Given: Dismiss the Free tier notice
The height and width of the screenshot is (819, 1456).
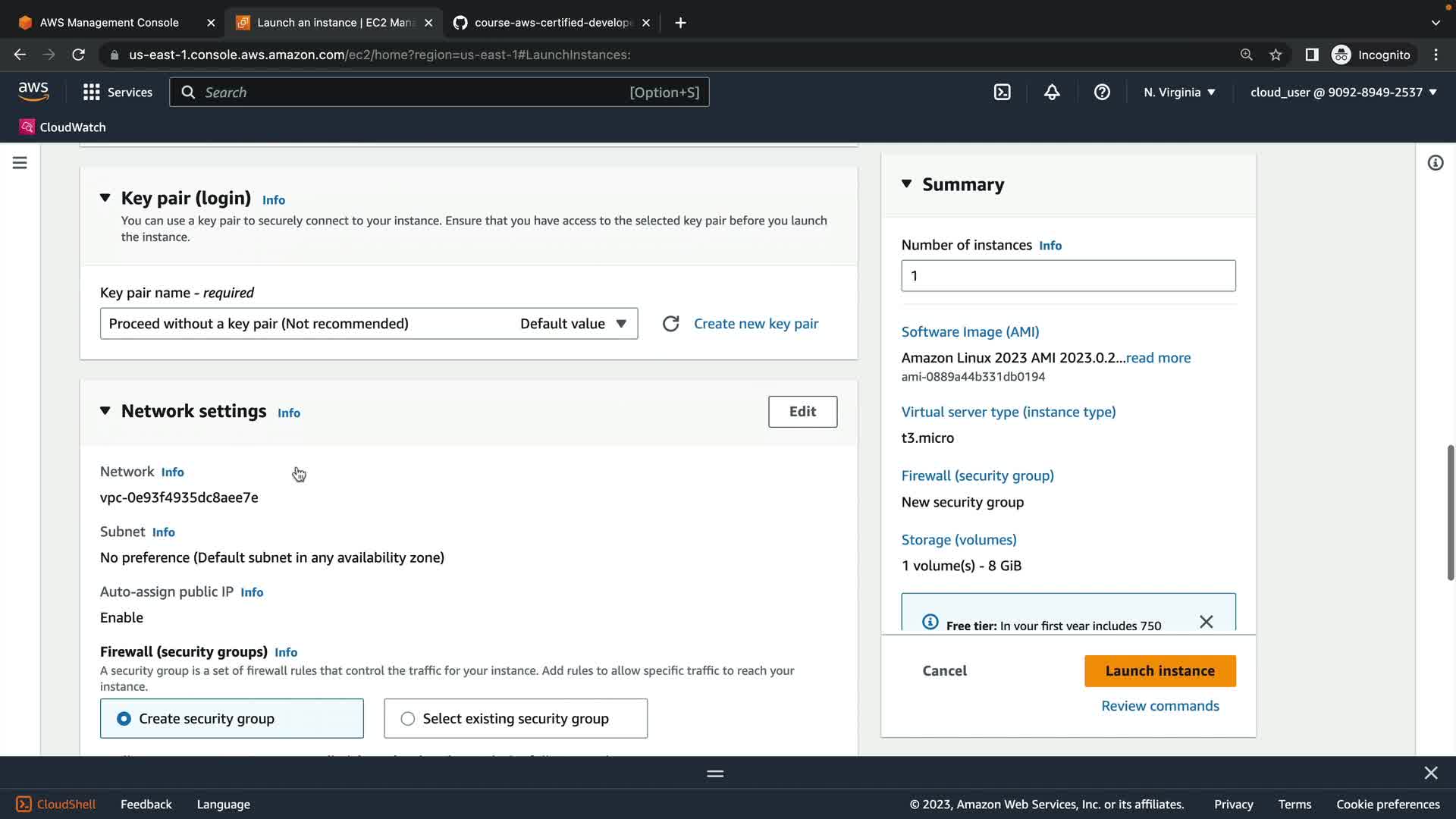Looking at the screenshot, I should click(x=1206, y=622).
